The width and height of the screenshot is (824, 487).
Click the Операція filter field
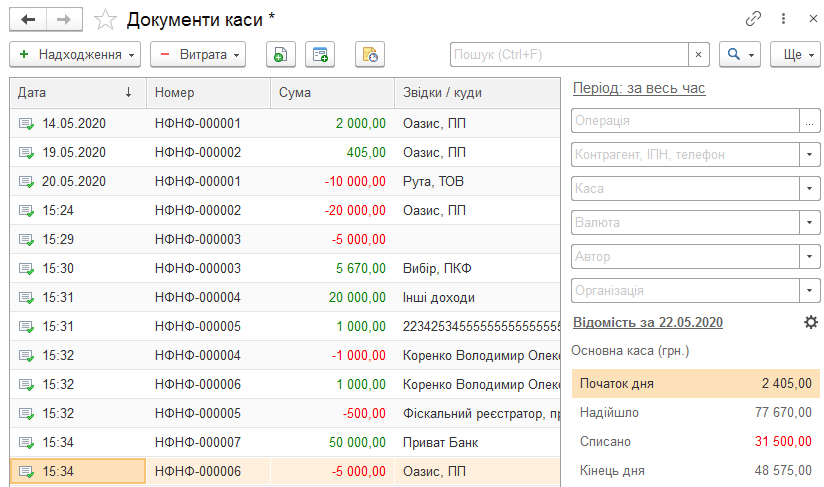(x=685, y=121)
